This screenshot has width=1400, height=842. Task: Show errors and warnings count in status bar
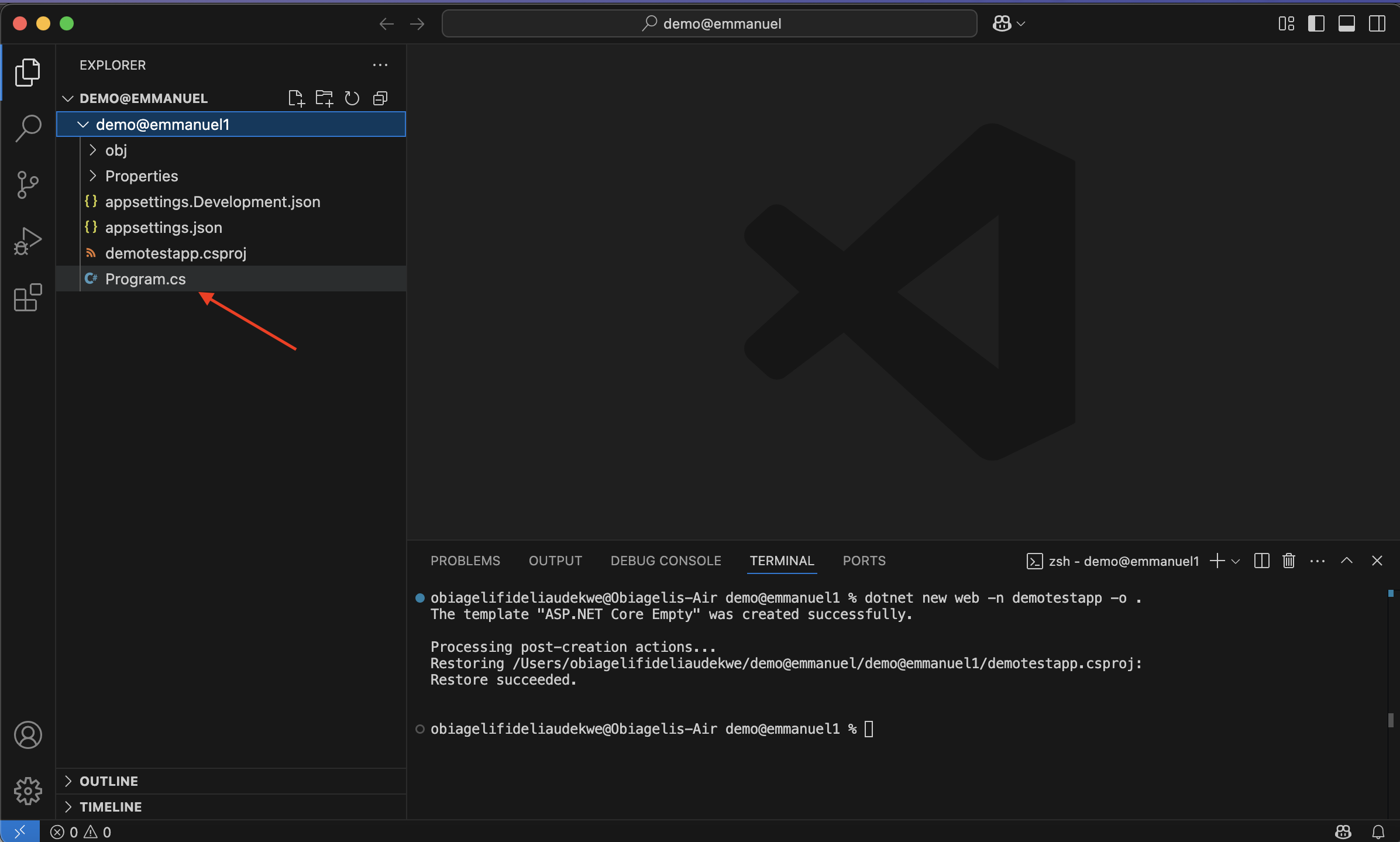pos(81,832)
